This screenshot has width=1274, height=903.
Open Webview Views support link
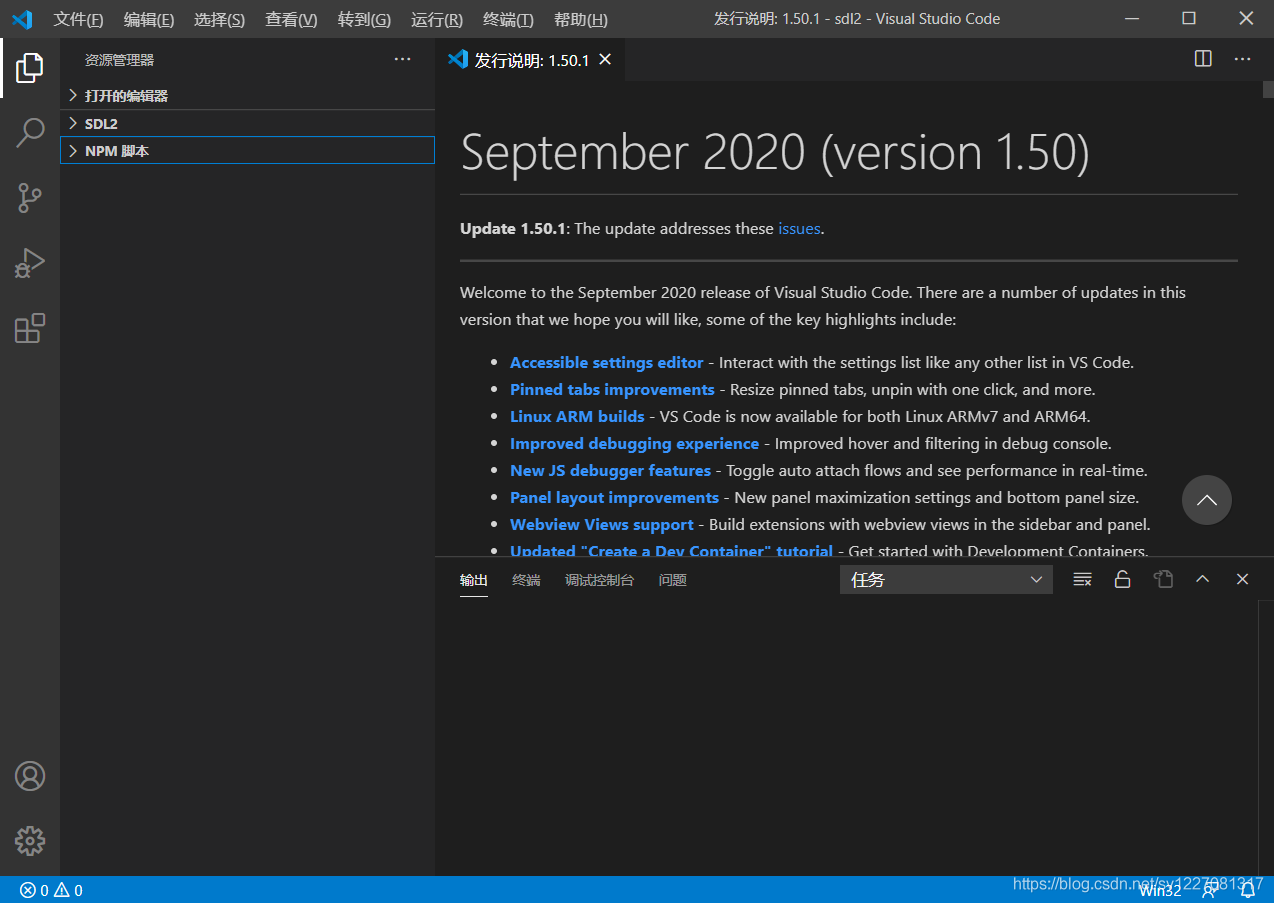601,524
